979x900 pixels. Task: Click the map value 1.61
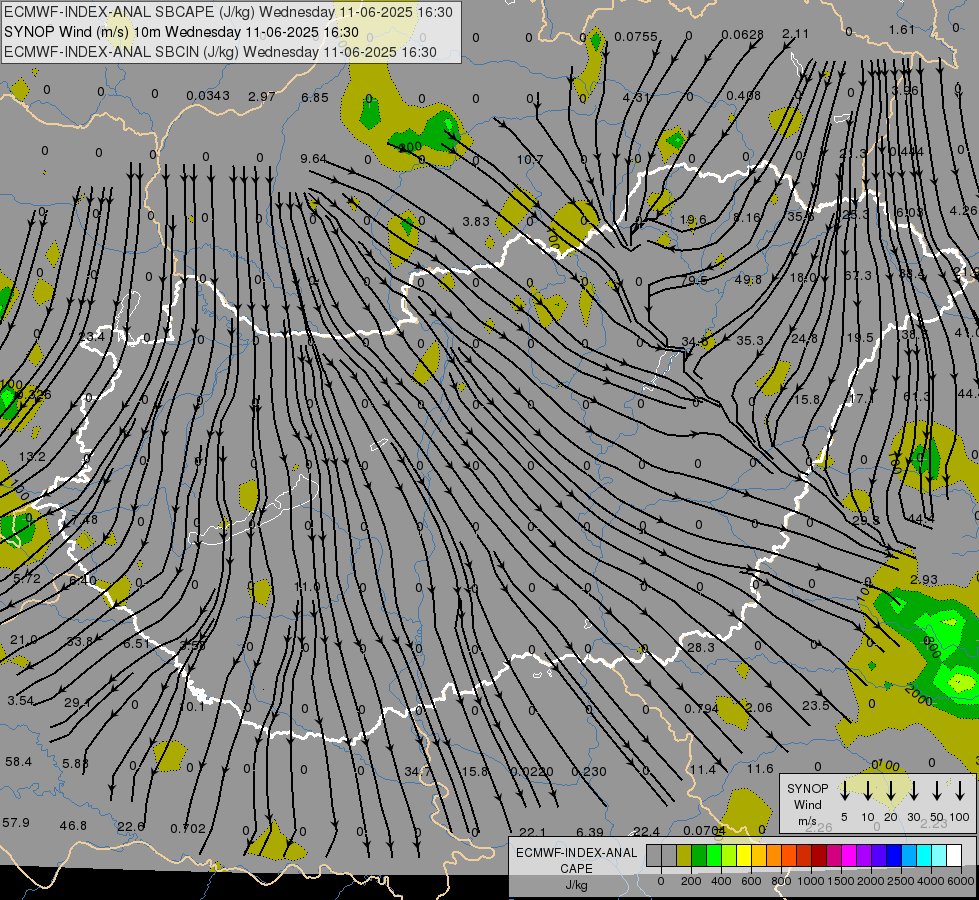coord(902,30)
